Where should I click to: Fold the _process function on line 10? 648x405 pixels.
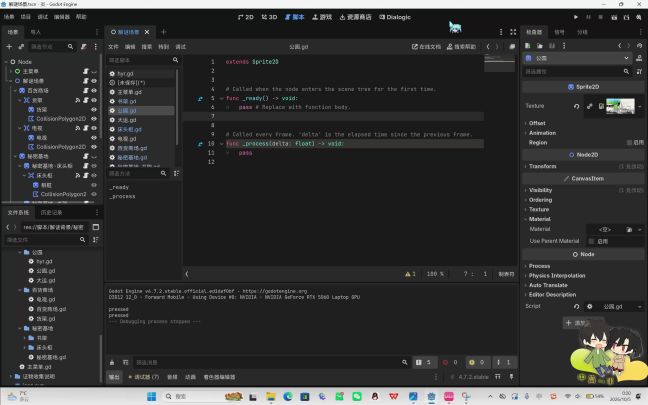tap(222, 144)
